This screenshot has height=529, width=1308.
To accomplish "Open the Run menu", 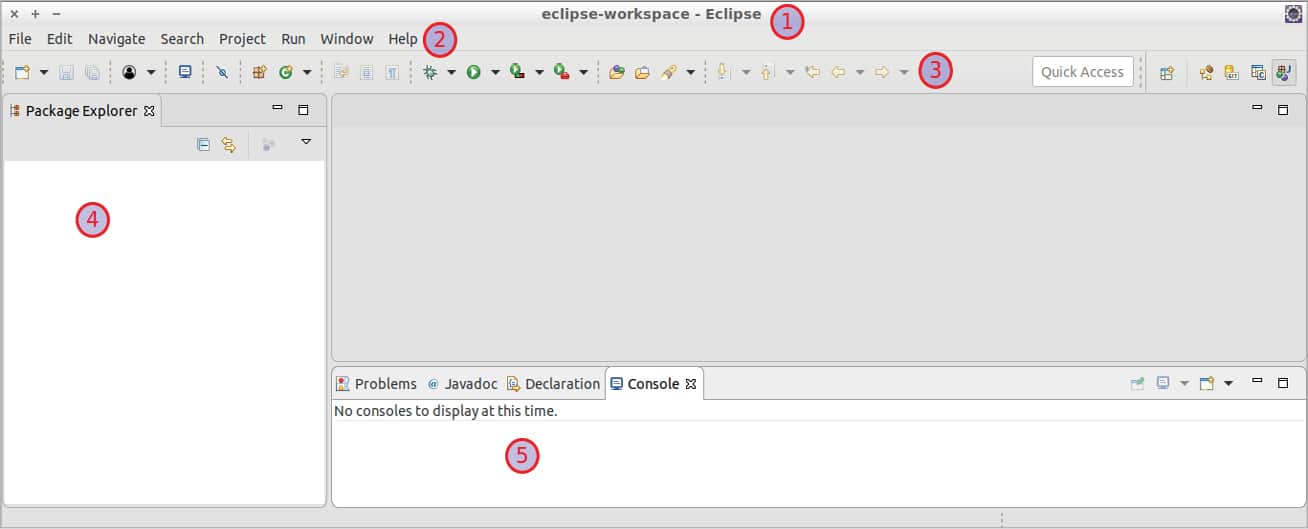I will [x=293, y=39].
